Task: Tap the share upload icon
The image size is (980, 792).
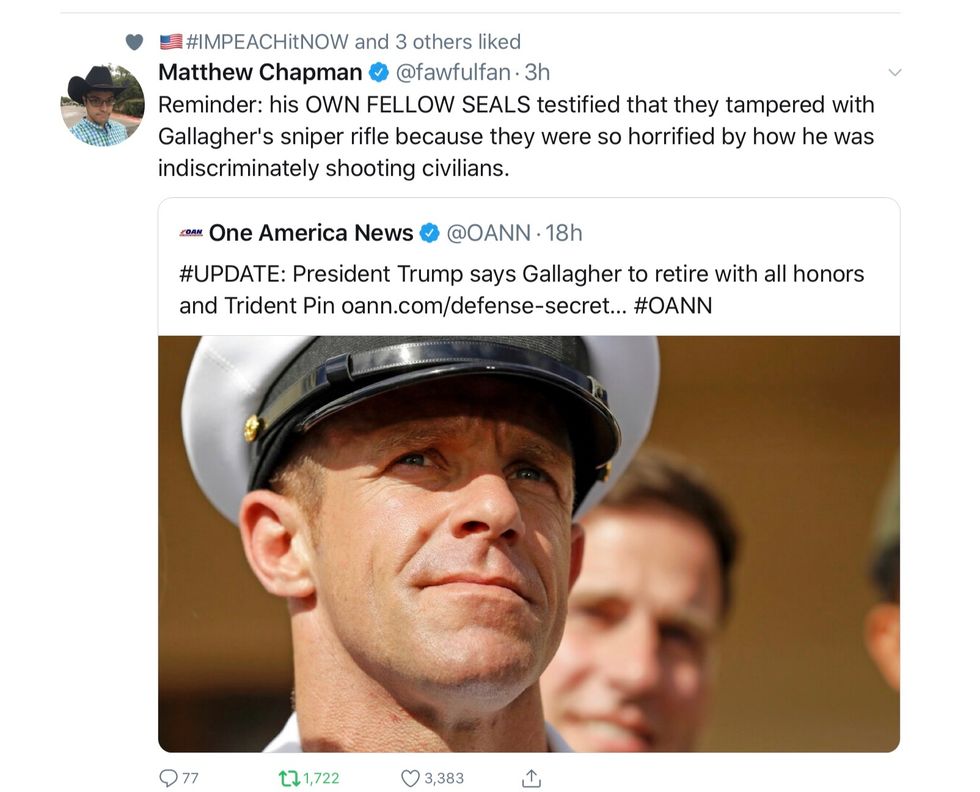Action: (x=531, y=777)
